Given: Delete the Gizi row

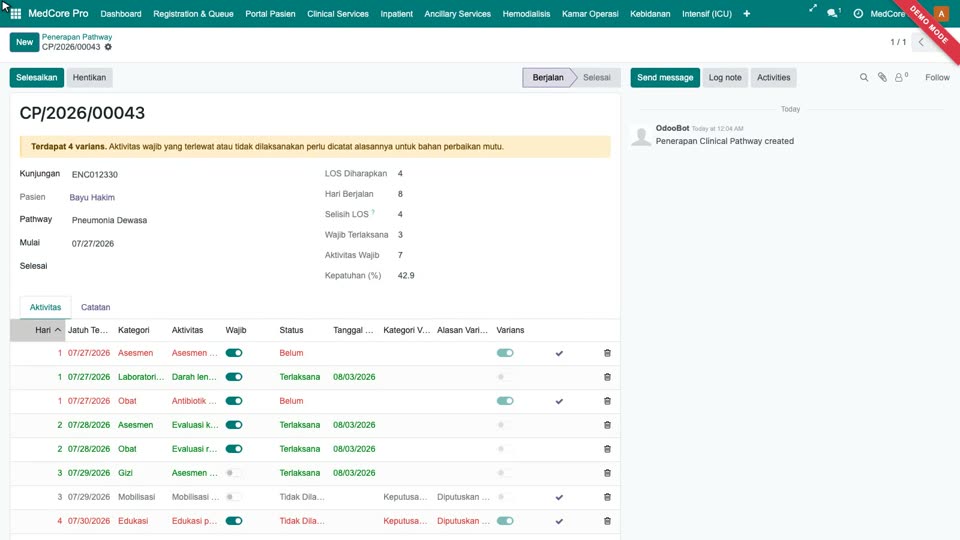Looking at the screenshot, I should [607, 473].
